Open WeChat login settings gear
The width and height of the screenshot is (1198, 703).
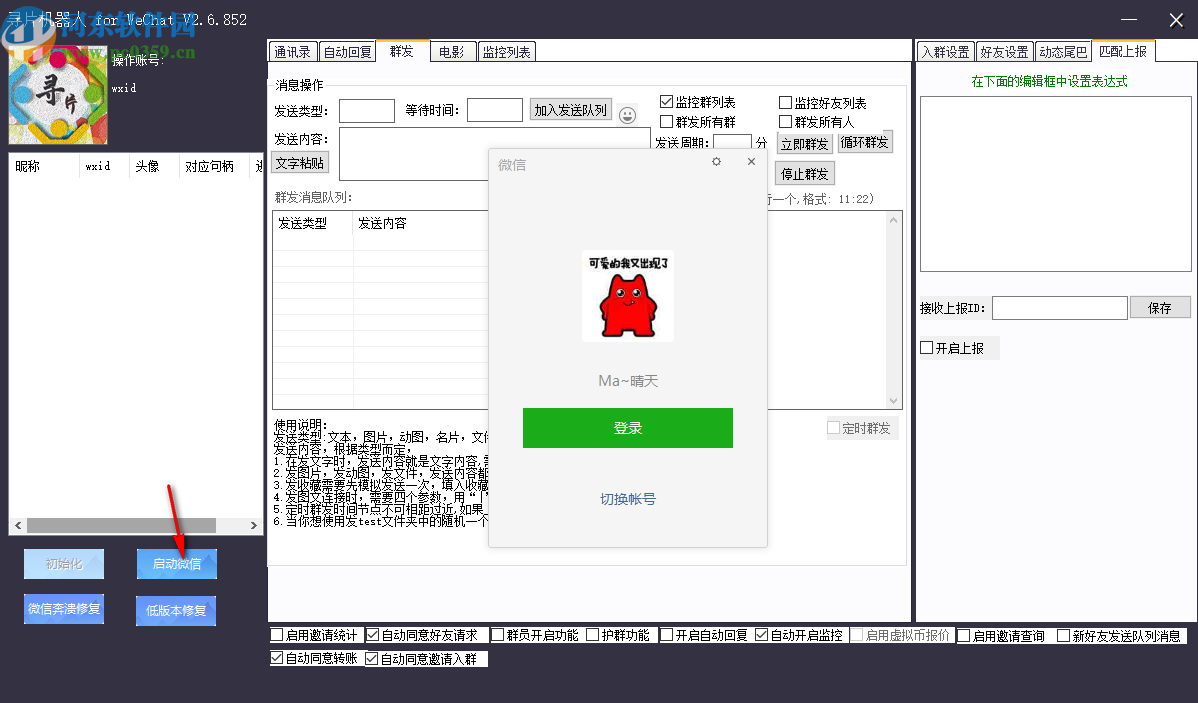(x=716, y=161)
